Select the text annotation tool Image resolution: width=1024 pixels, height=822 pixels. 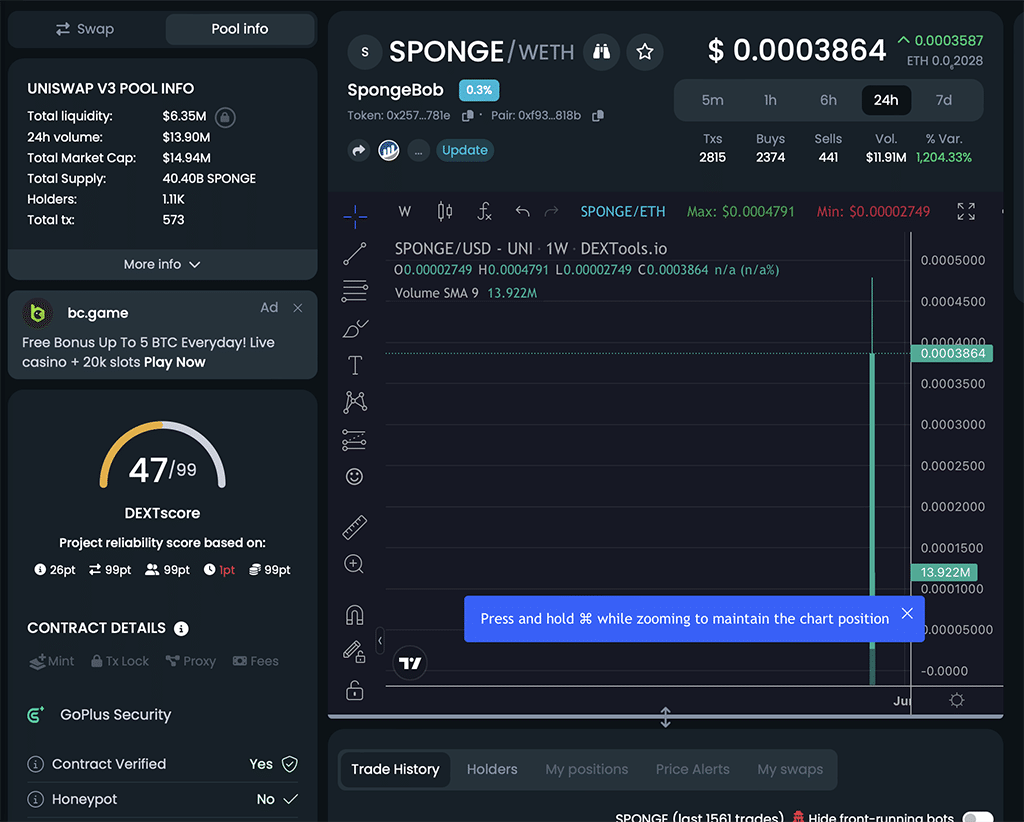pyautogui.click(x=355, y=365)
